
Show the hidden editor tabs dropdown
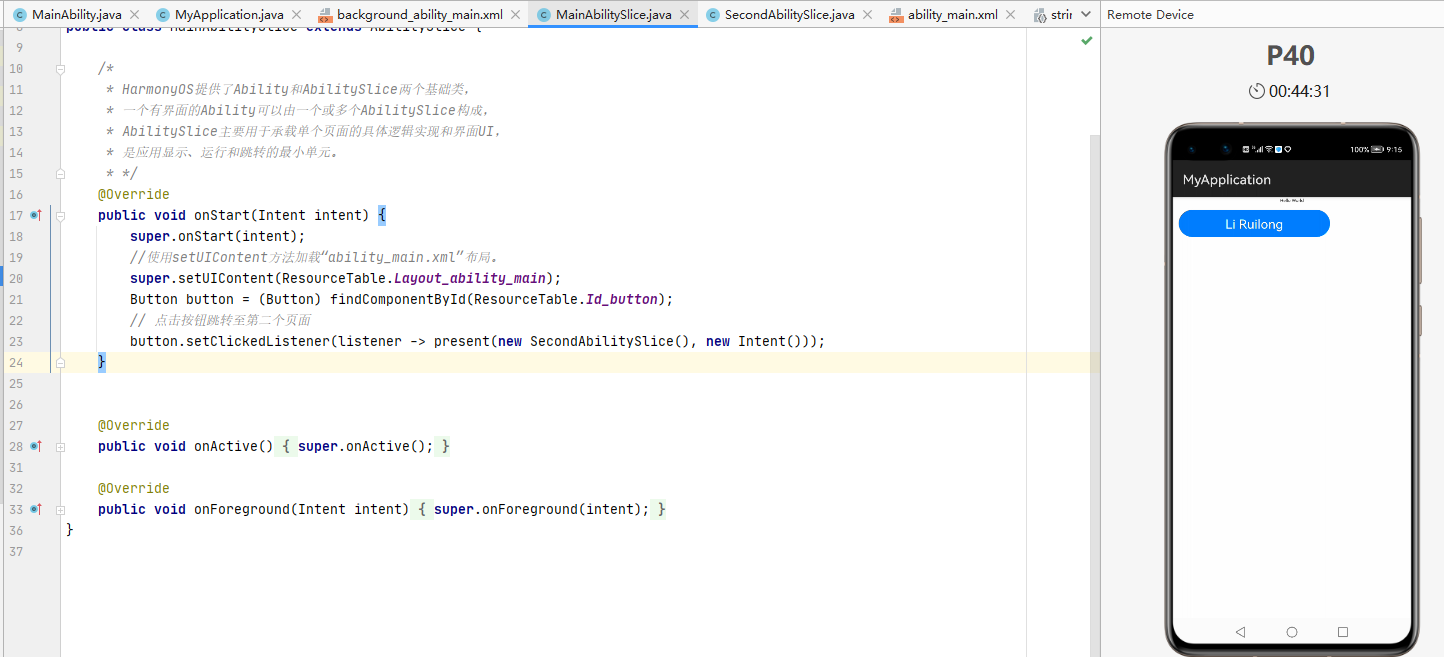coord(1086,15)
